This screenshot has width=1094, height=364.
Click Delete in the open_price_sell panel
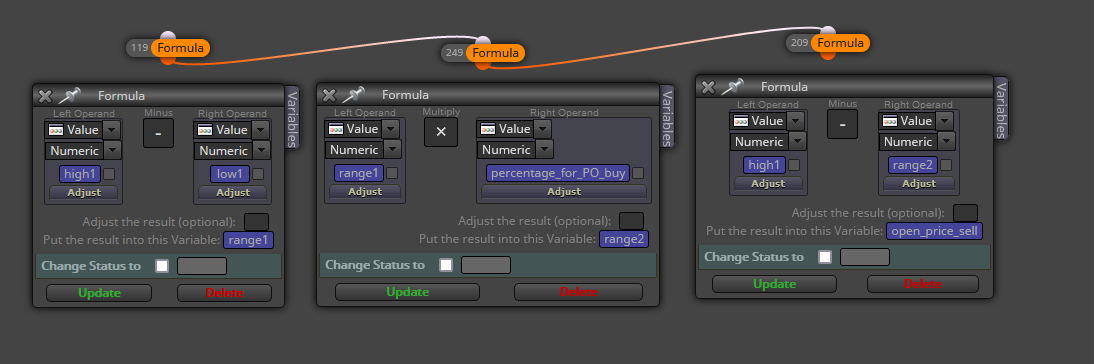pyautogui.click(x=923, y=284)
